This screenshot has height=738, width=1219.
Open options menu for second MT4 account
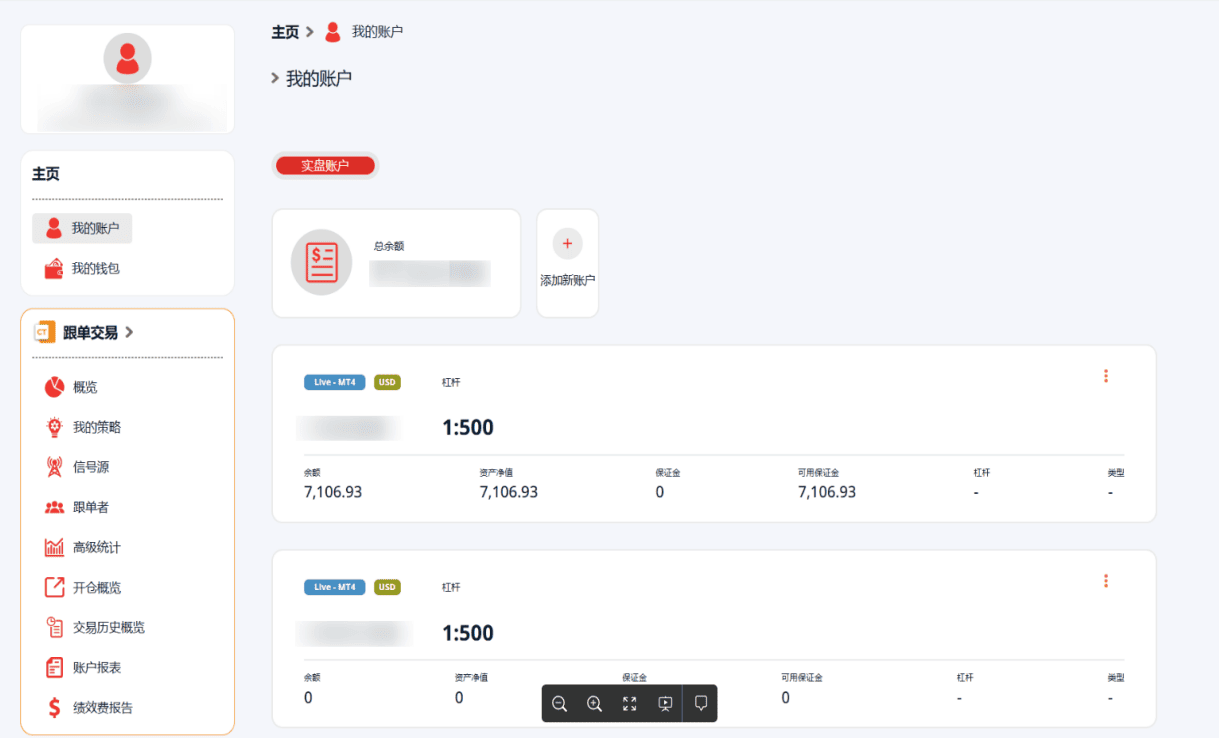[x=1106, y=581]
